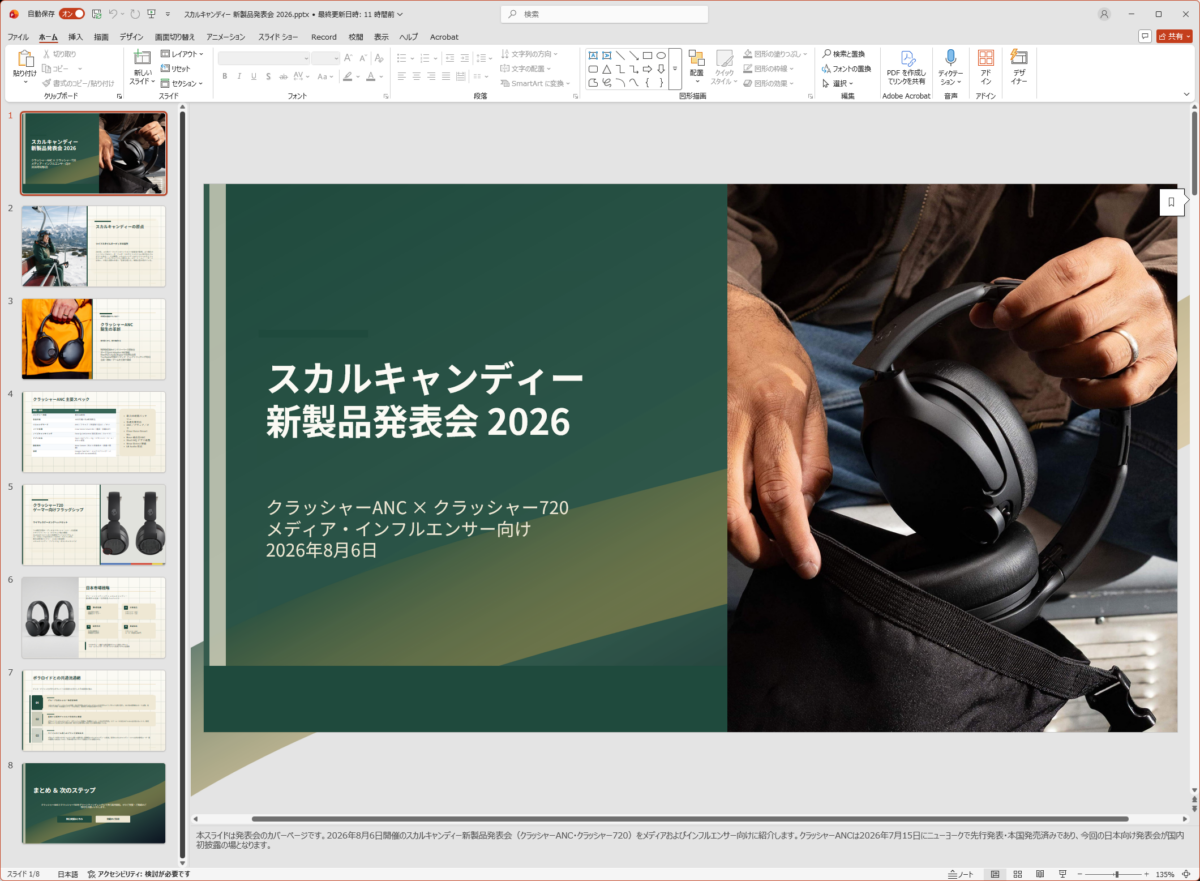Click the Save icon in title bar
Viewport: 1200px width, 881px height.
pyautogui.click(x=96, y=14)
